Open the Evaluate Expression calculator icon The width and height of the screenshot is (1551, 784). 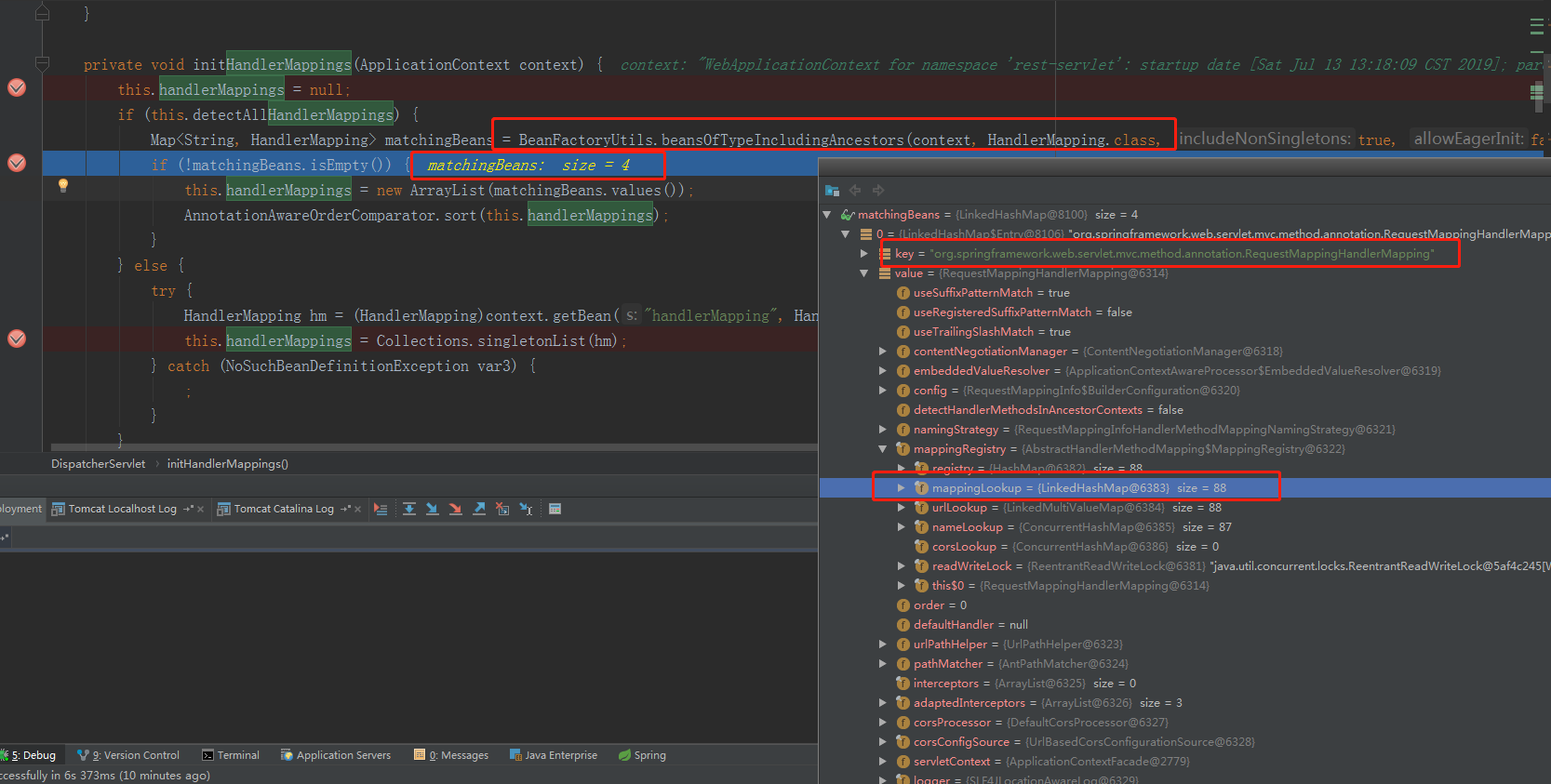(555, 509)
